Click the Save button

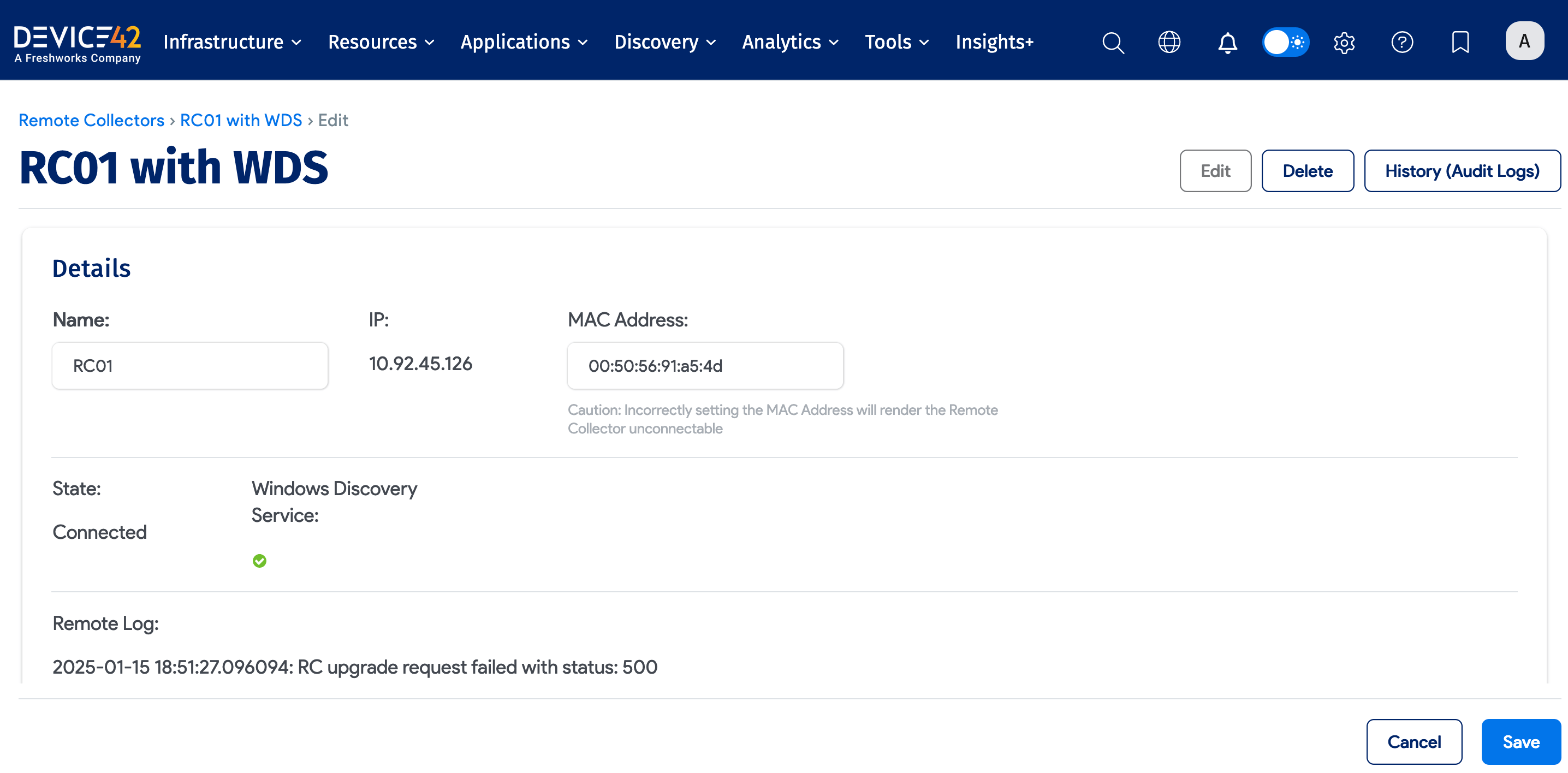(1521, 742)
